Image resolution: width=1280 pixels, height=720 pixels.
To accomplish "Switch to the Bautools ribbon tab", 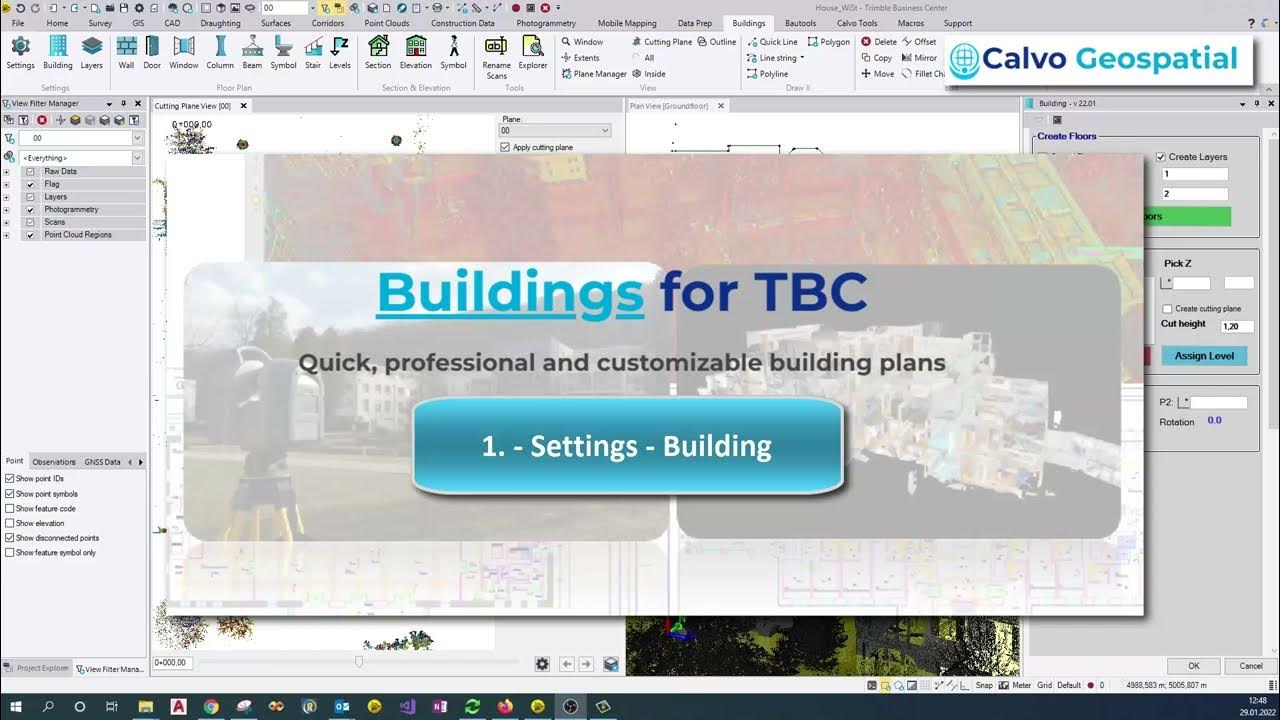I will (800, 23).
